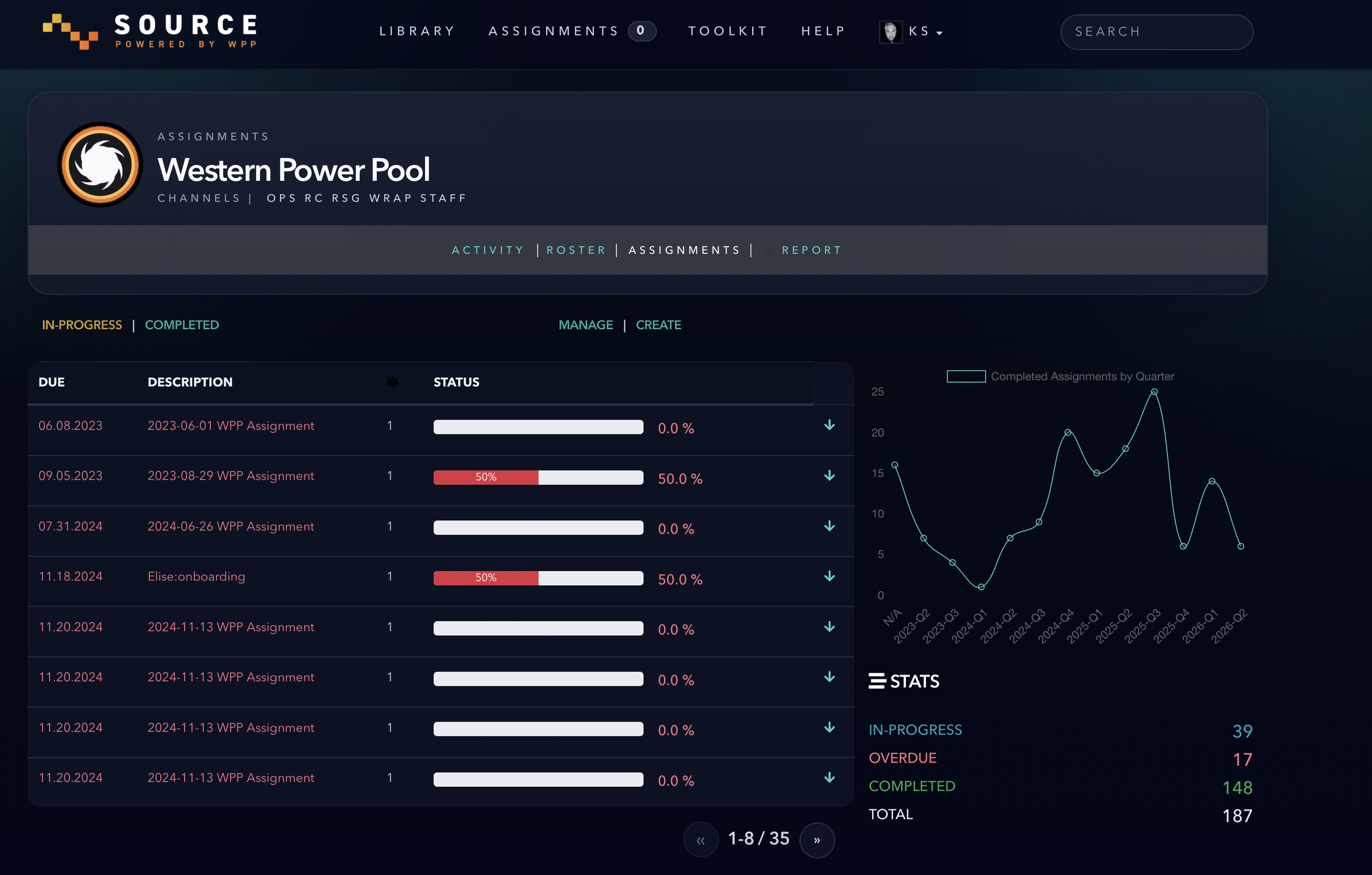This screenshot has width=1372, height=875.
Task: Click the STATUS column header
Action: (457, 382)
